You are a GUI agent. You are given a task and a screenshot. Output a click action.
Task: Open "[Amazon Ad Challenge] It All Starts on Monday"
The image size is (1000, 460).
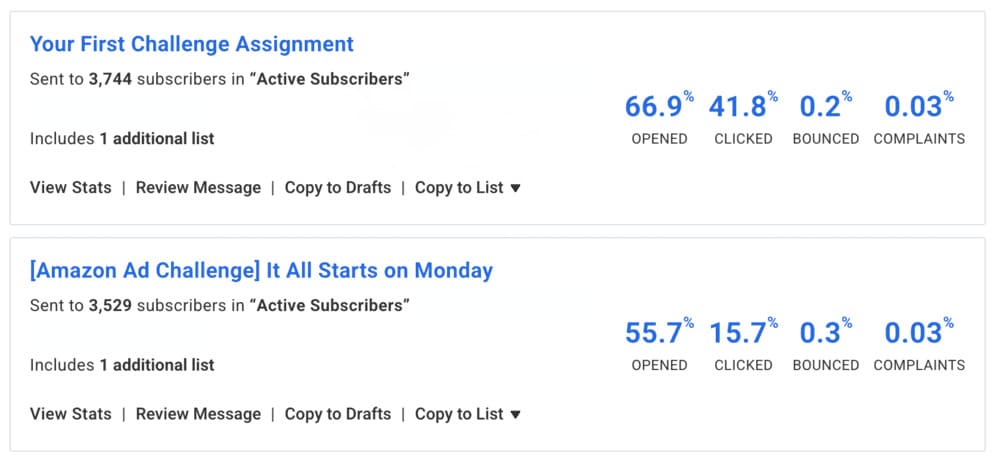261,270
